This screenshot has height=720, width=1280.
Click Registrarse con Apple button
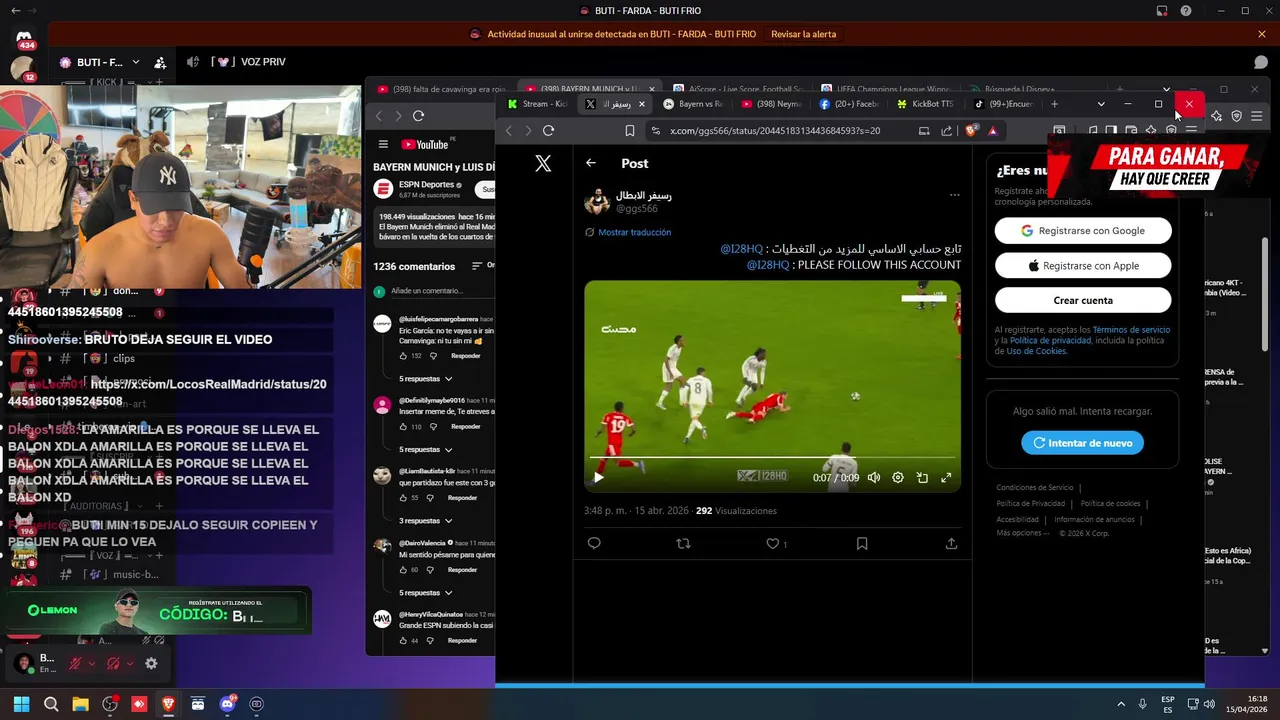1083,266
